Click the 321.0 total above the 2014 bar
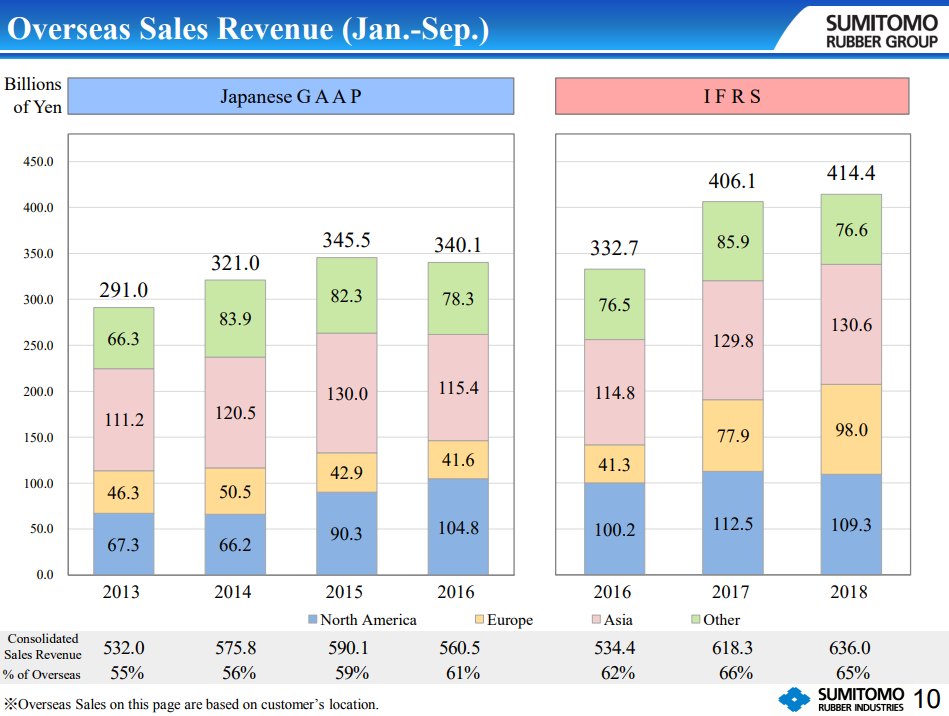 click(235, 263)
